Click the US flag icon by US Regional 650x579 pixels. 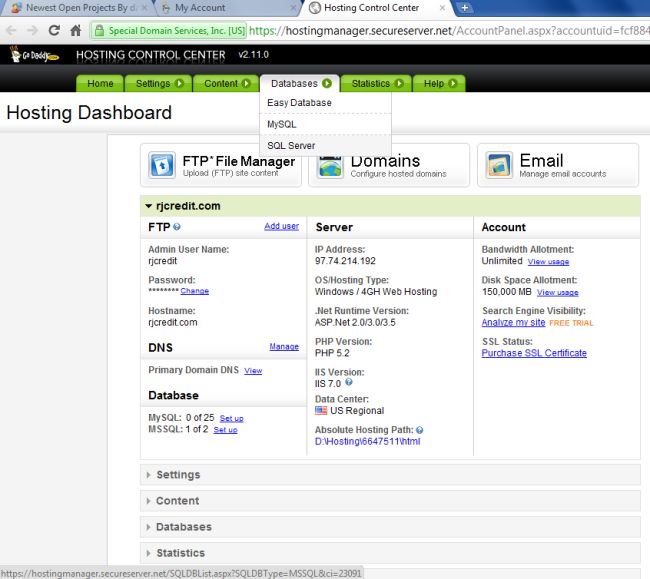pos(321,410)
